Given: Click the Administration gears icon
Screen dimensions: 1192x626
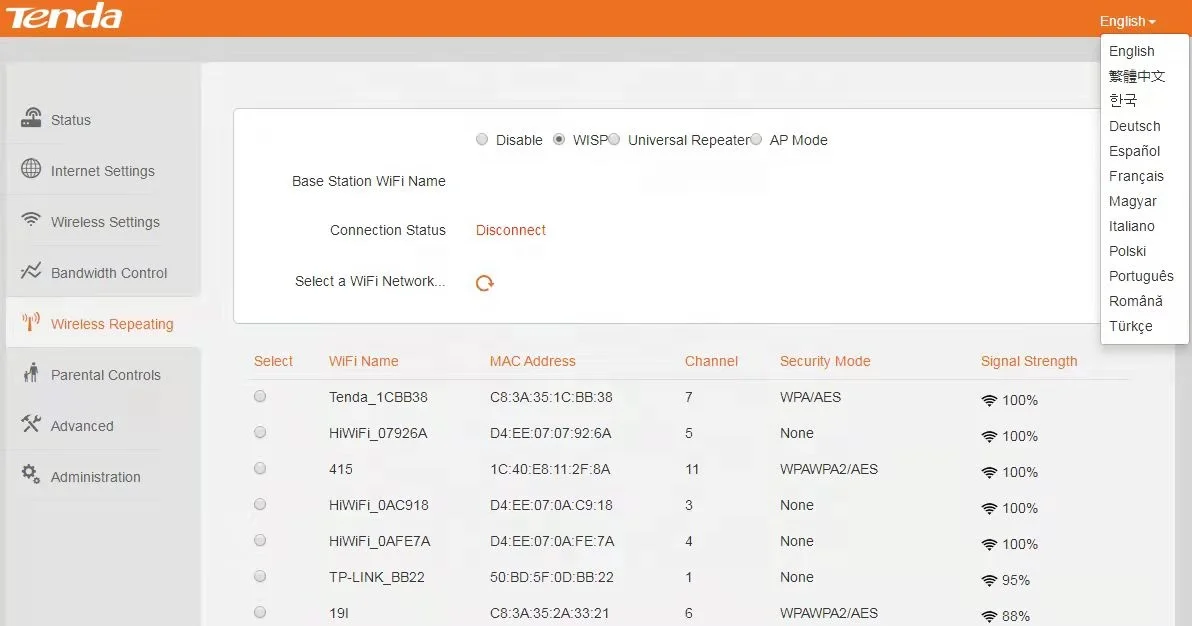Looking at the screenshot, I should point(31,475).
